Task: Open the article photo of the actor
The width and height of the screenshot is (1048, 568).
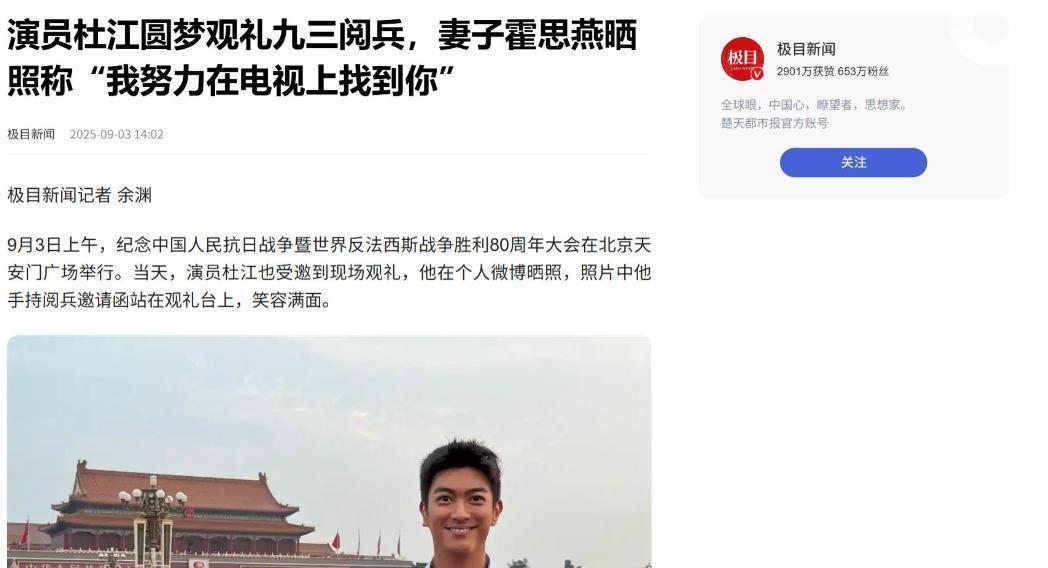Action: 329,452
